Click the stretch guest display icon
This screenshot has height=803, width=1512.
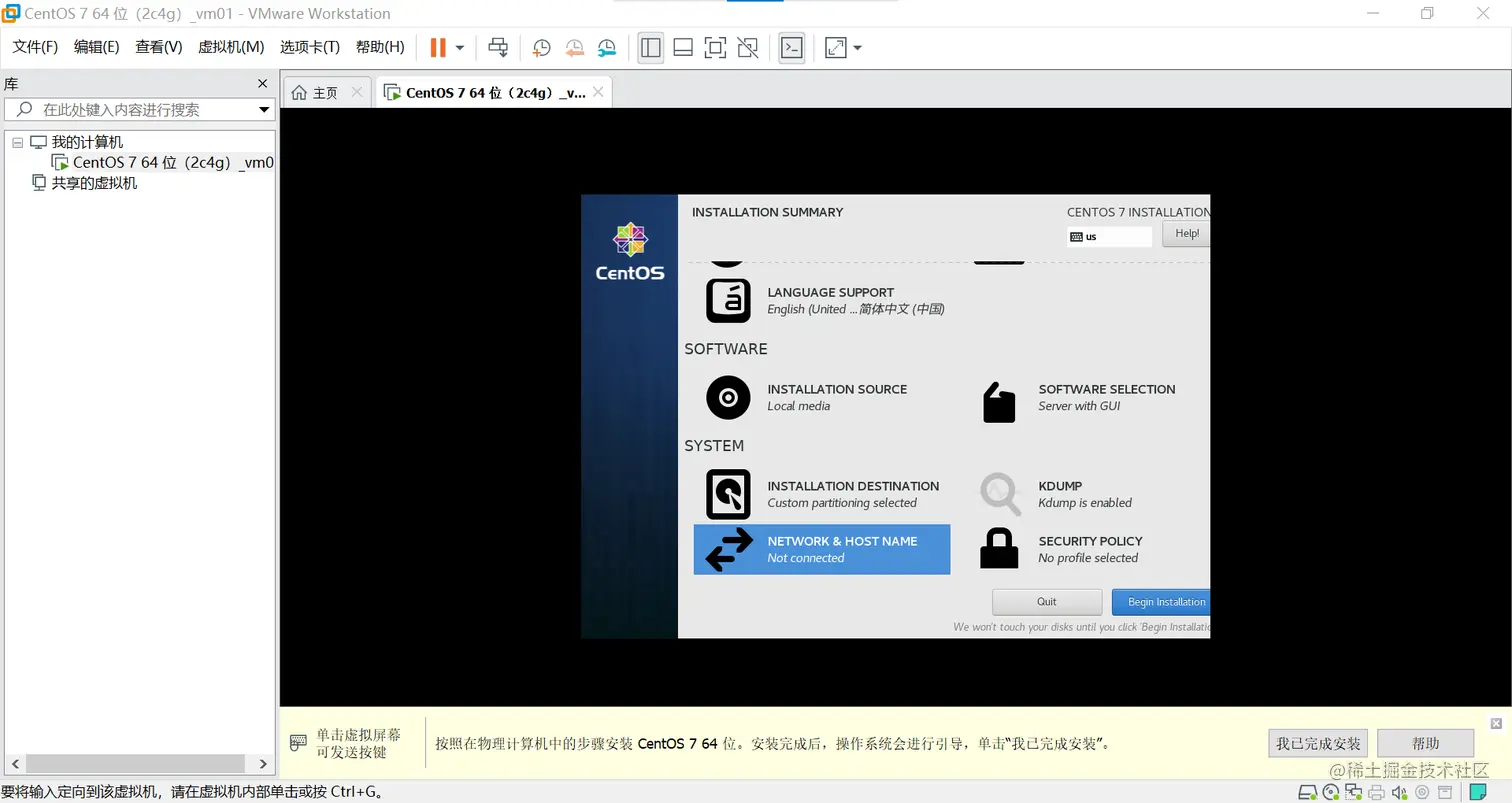point(835,47)
